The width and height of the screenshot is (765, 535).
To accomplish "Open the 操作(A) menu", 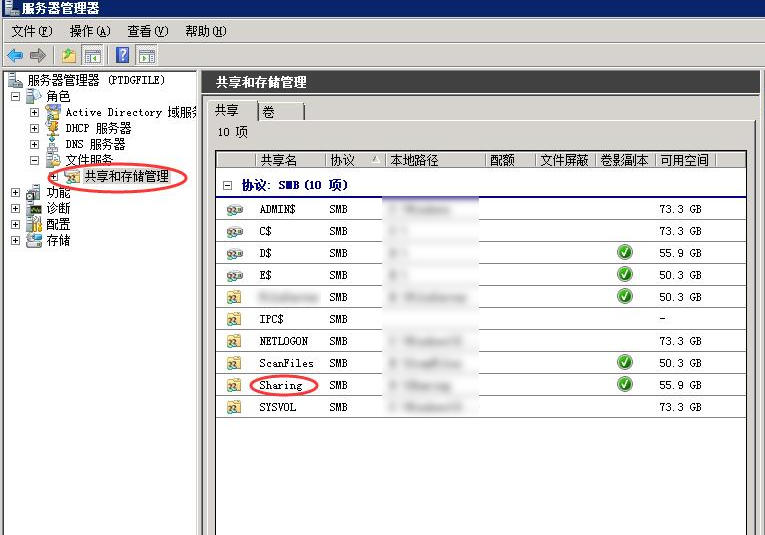I will (x=89, y=31).
